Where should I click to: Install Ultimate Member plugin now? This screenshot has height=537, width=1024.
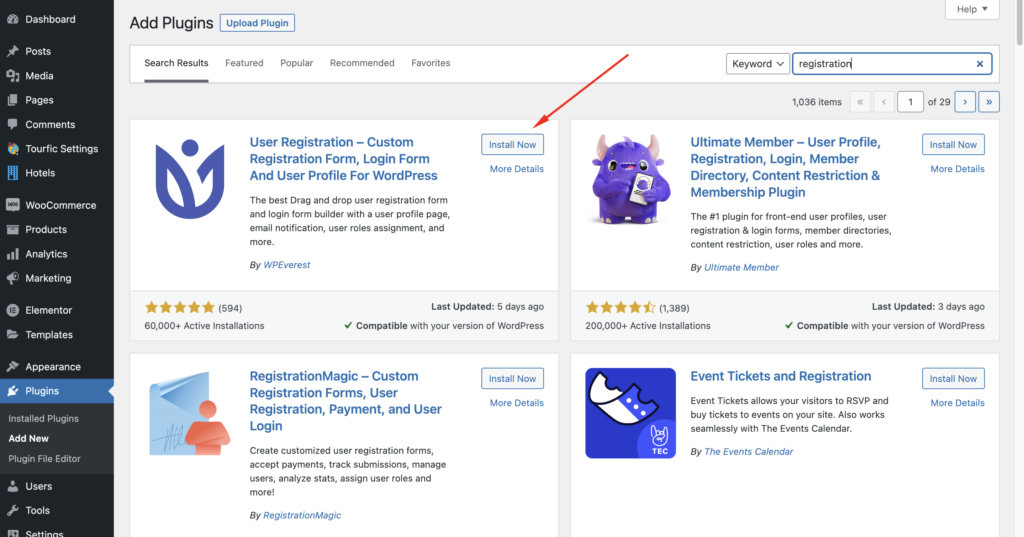(x=953, y=144)
